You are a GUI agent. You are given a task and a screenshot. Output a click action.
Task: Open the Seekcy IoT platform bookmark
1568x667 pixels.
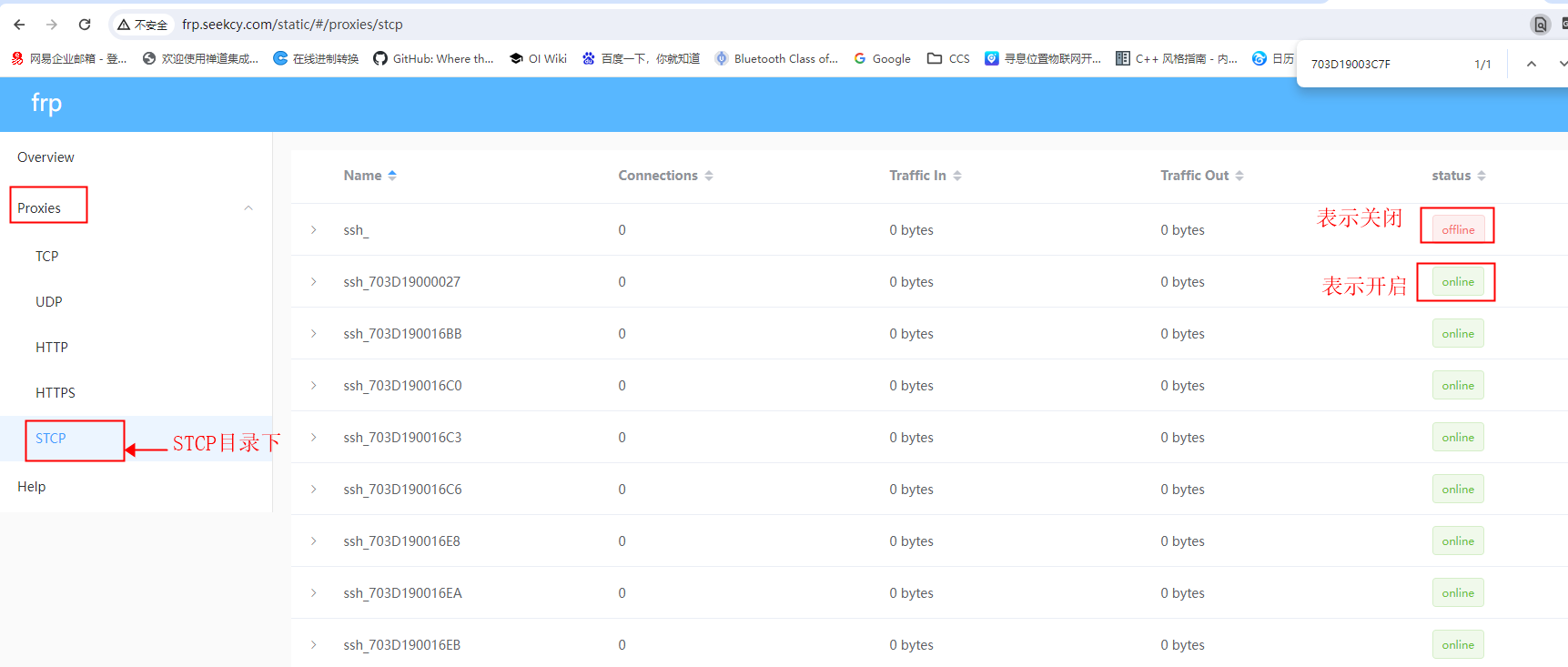pos(1043,58)
